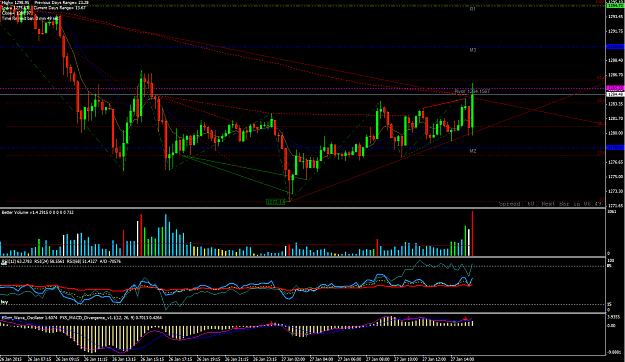Click the tallest red volume bar at chart's latest bar

point(472,233)
